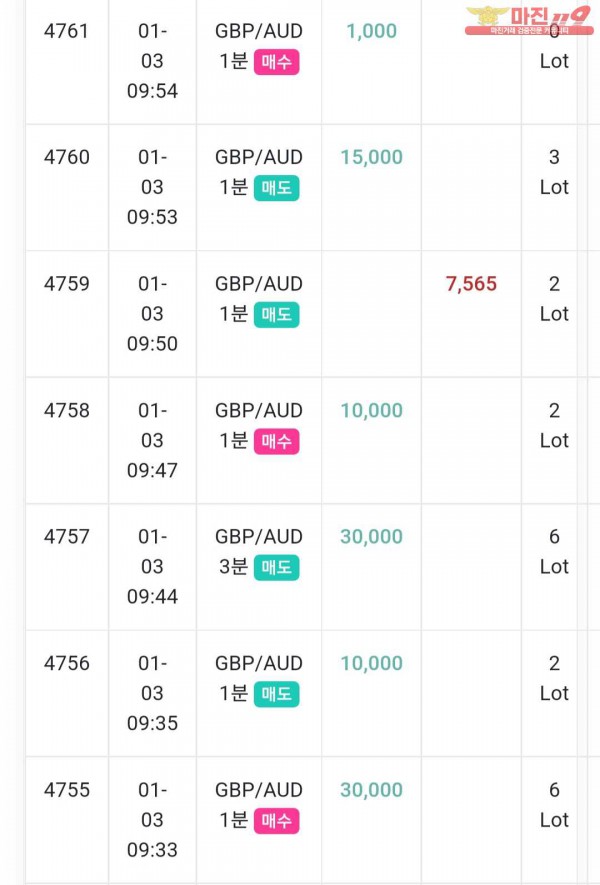Click GBP/AUD in row 4756
Image resolution: width=600 pixels, height=885 pixels.
tap(259, 663)
